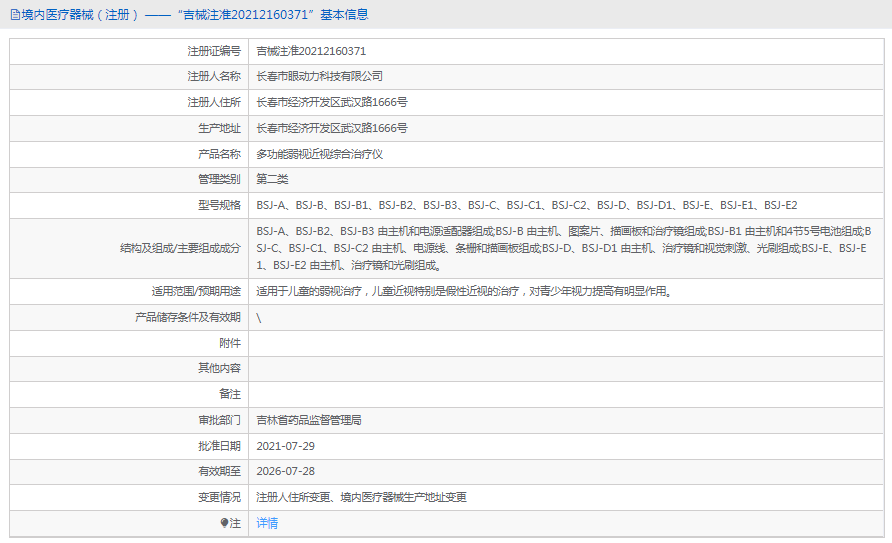The image size is (892, 543).
Task: Select registration number 吉械注准20212160371 in table
Action: pos(311,51)
